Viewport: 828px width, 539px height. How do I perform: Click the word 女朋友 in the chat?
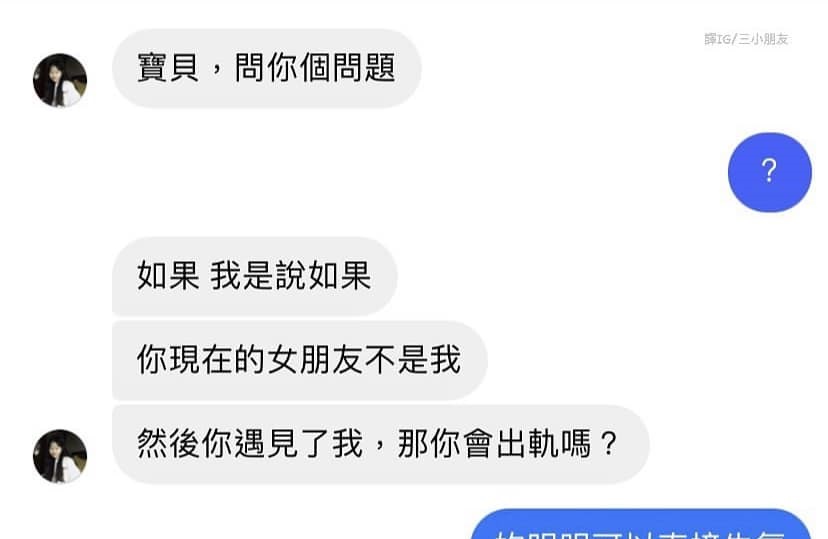(x=315, y=360)
